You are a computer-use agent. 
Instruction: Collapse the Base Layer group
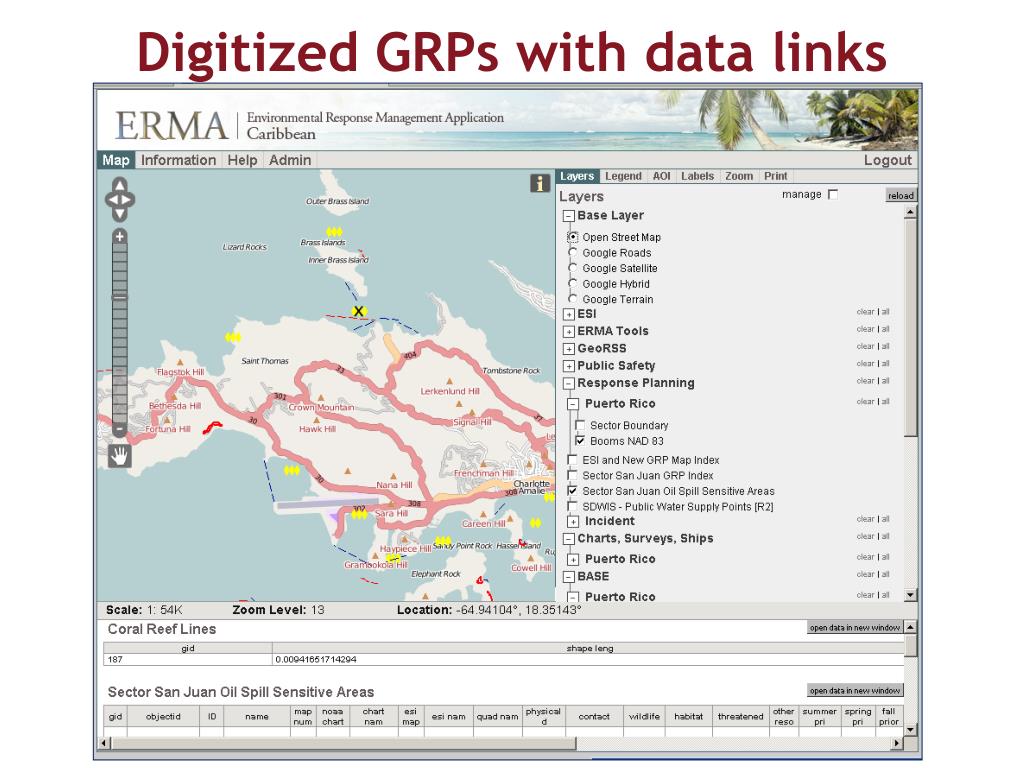[569, 216]
